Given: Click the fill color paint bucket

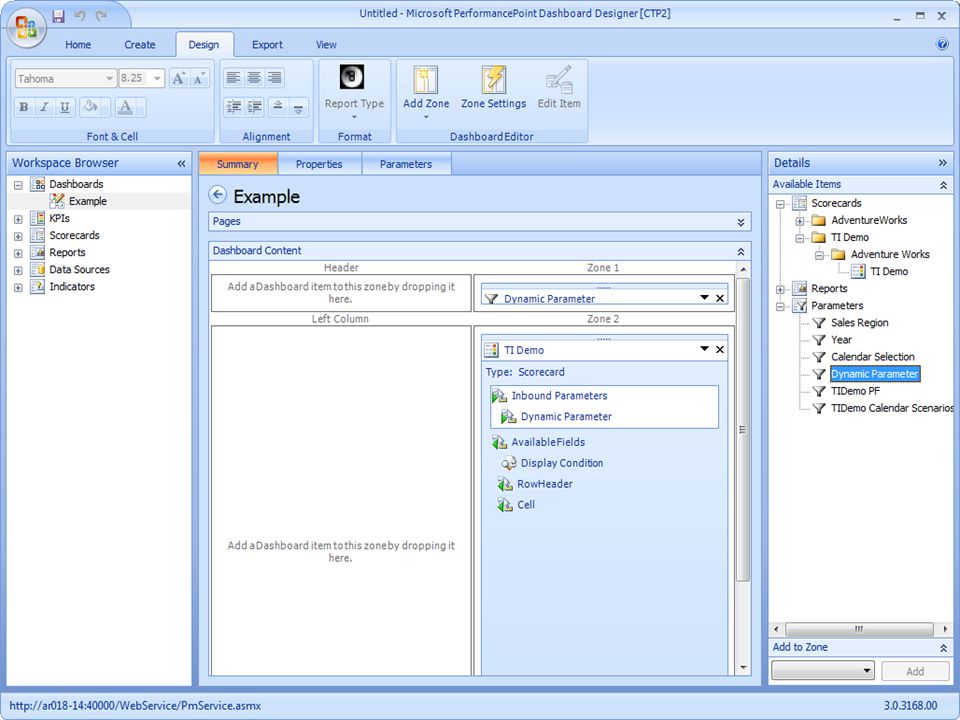Looking at the screenshot, I should 90,107.
